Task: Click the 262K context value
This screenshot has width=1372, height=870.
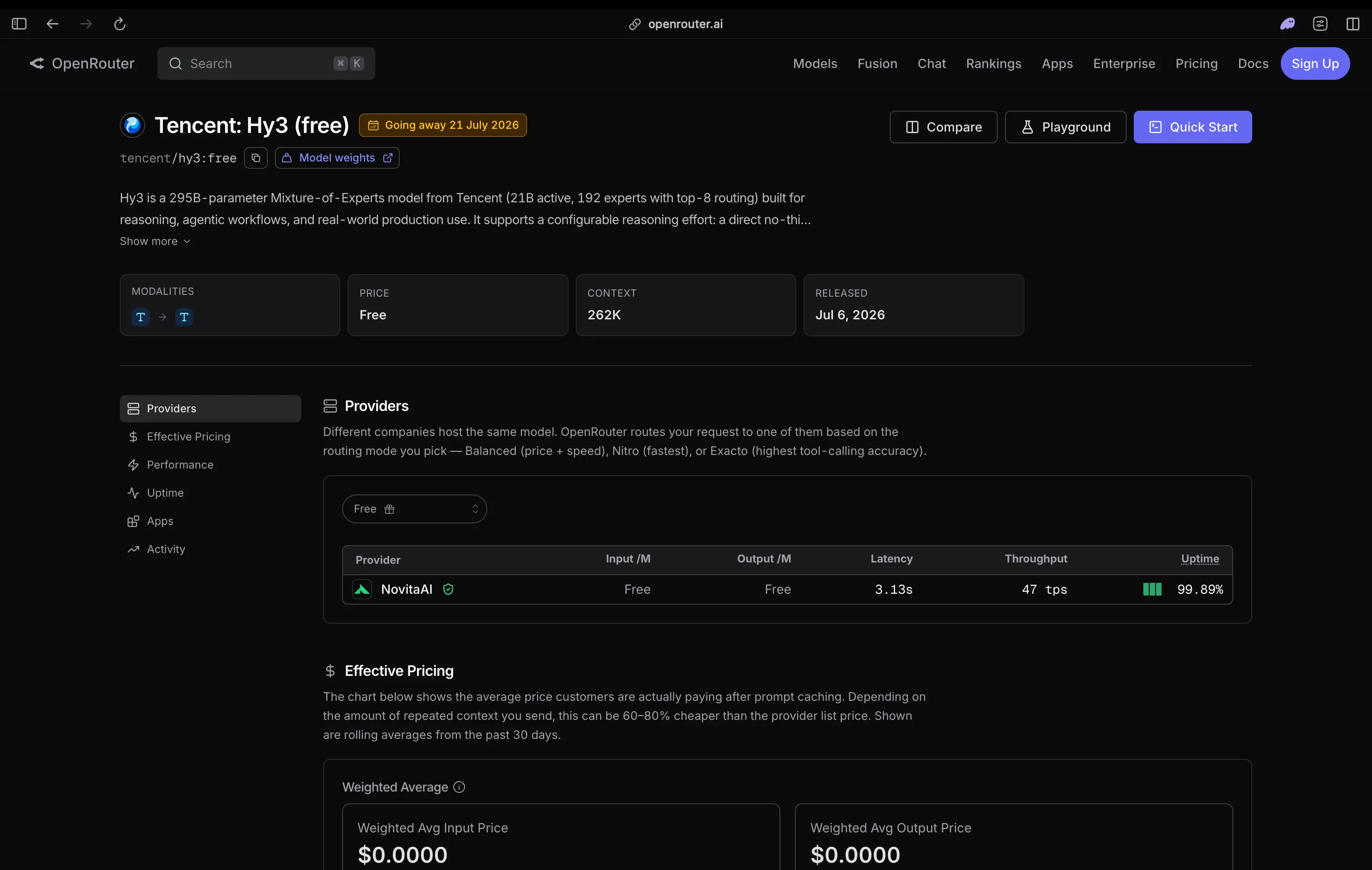Action: pyautogui.click(x=604, y=314)
